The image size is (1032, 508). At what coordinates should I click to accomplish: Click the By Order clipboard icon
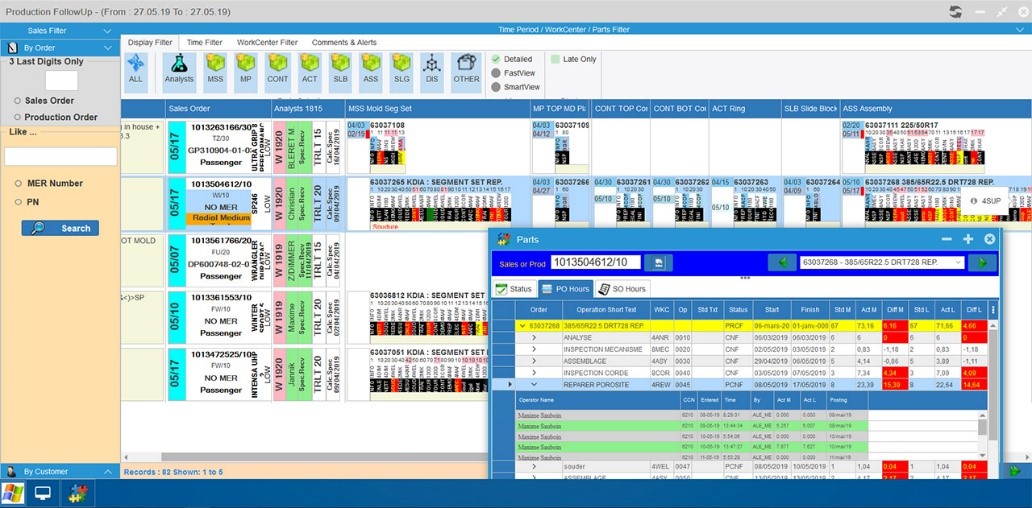point(11,47)
